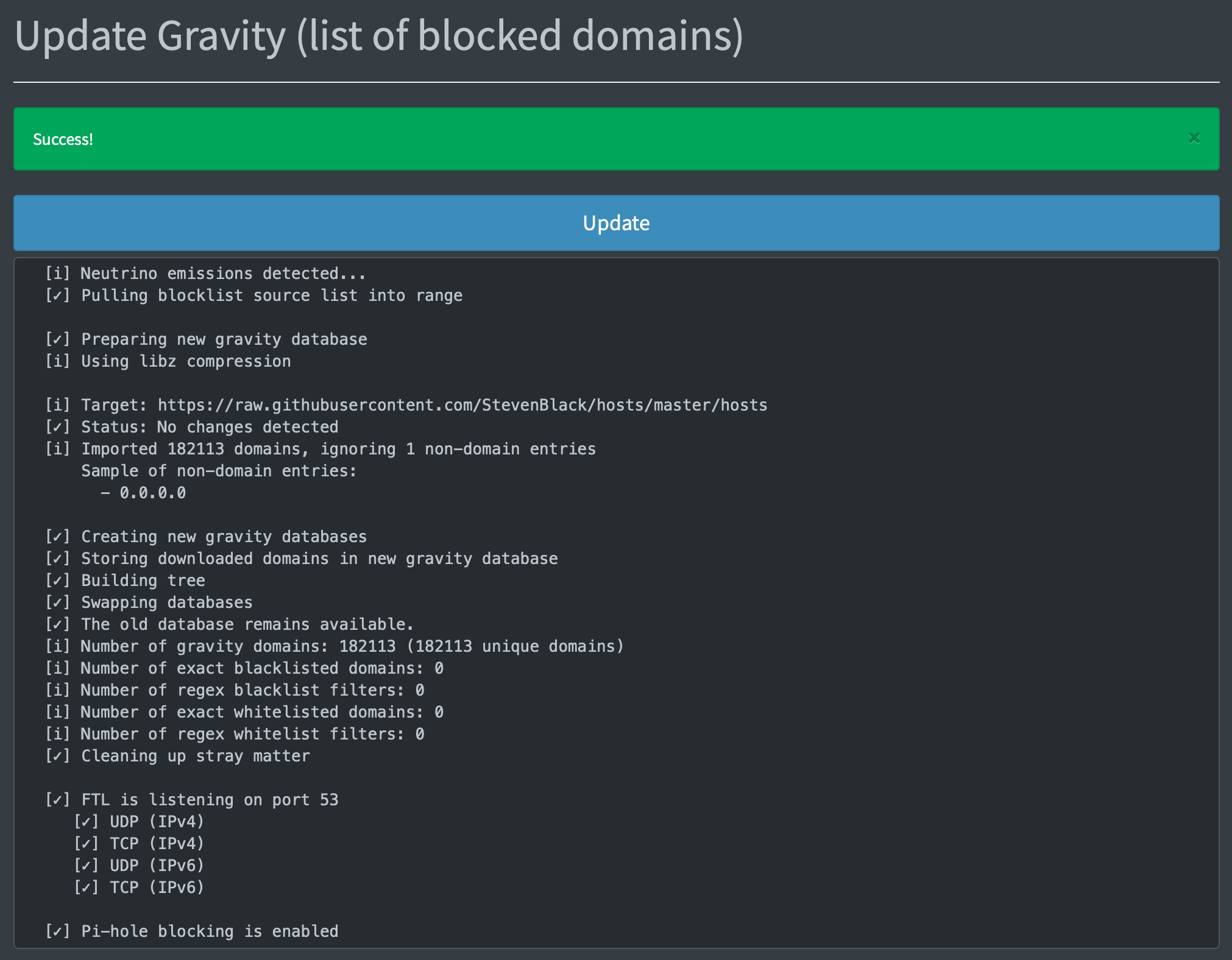The width and height of the screenshot is (1232, 960).
Task: Click 'Using libz compression' log line
Action: coord(168,361)
